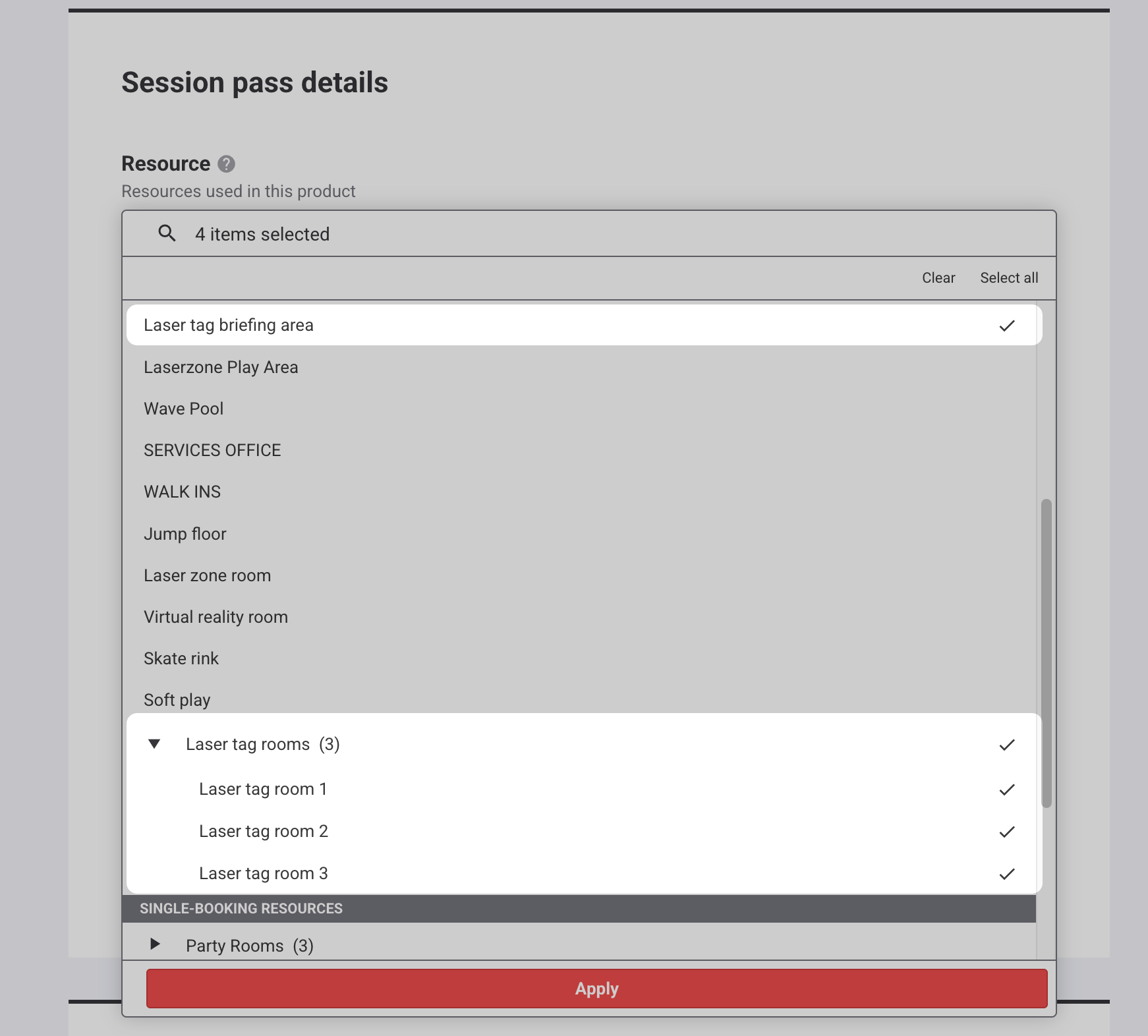Click the Resource help question-mark icon
Screen dimensions: 1148x1036
click(x=226, y=164)
